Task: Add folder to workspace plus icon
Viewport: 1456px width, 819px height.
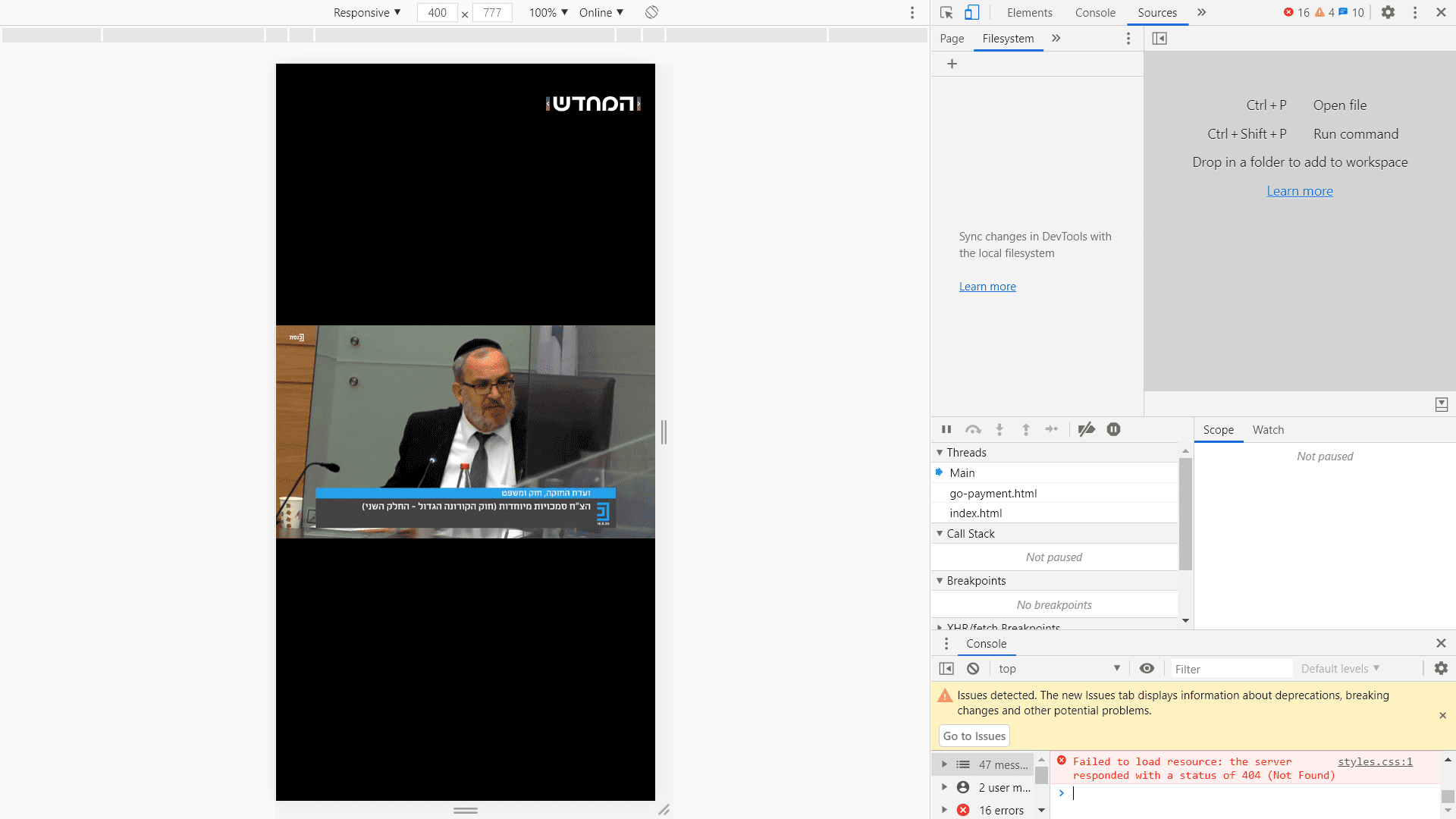Action: tap(952, 64)
